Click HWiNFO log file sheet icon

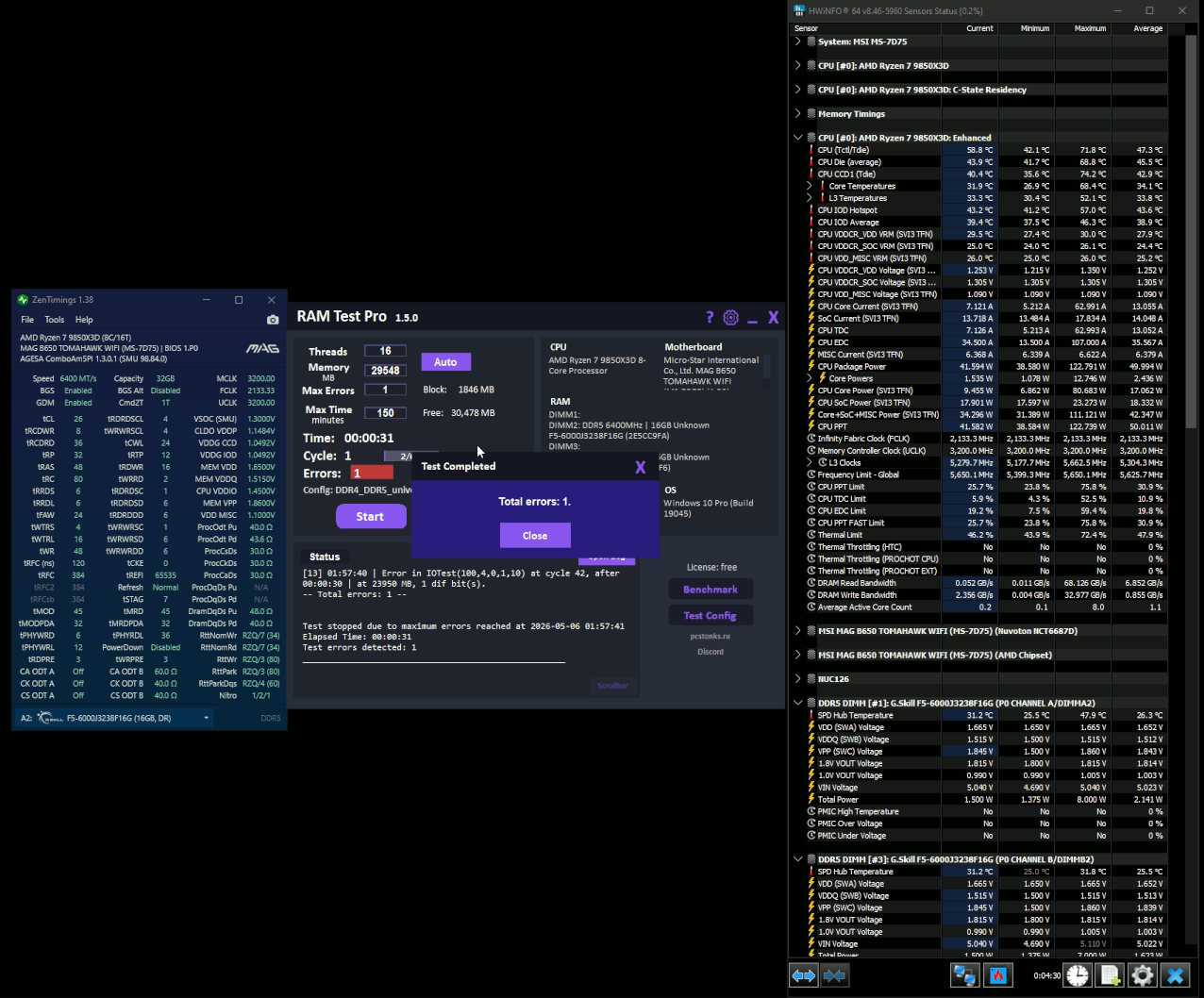point(1110,975)
